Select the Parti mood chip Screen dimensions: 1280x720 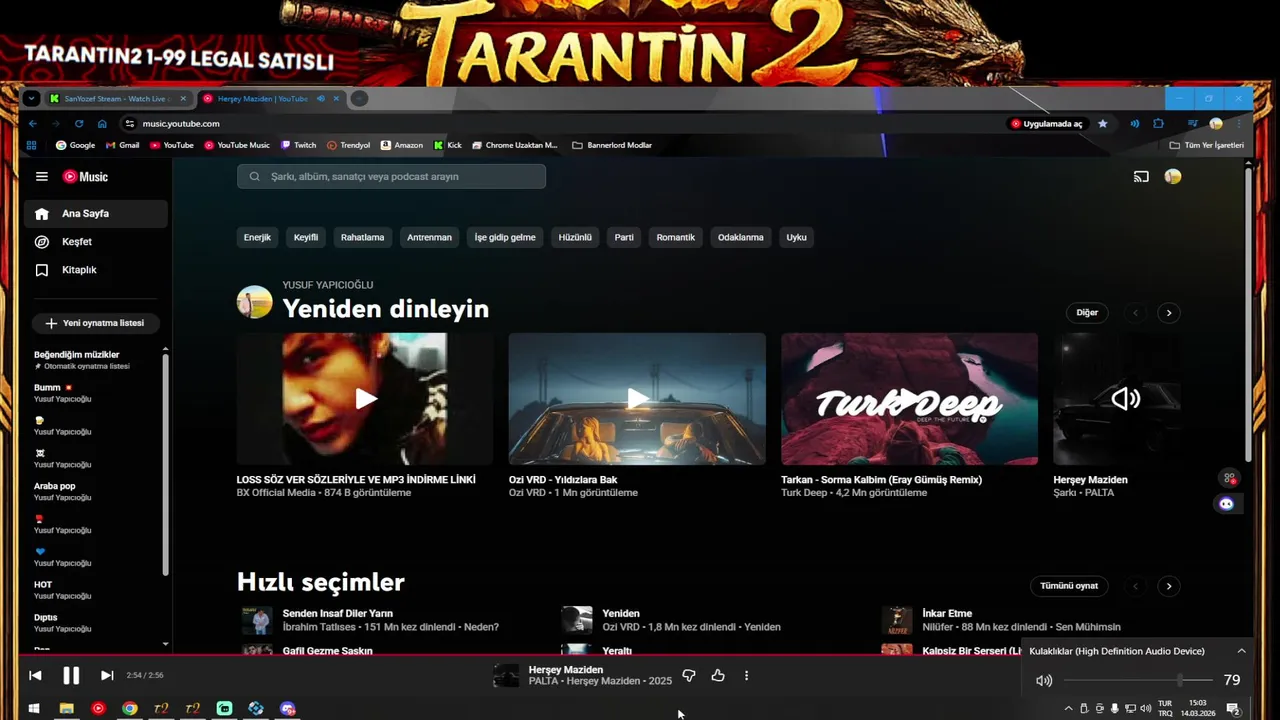click(624, 237)
